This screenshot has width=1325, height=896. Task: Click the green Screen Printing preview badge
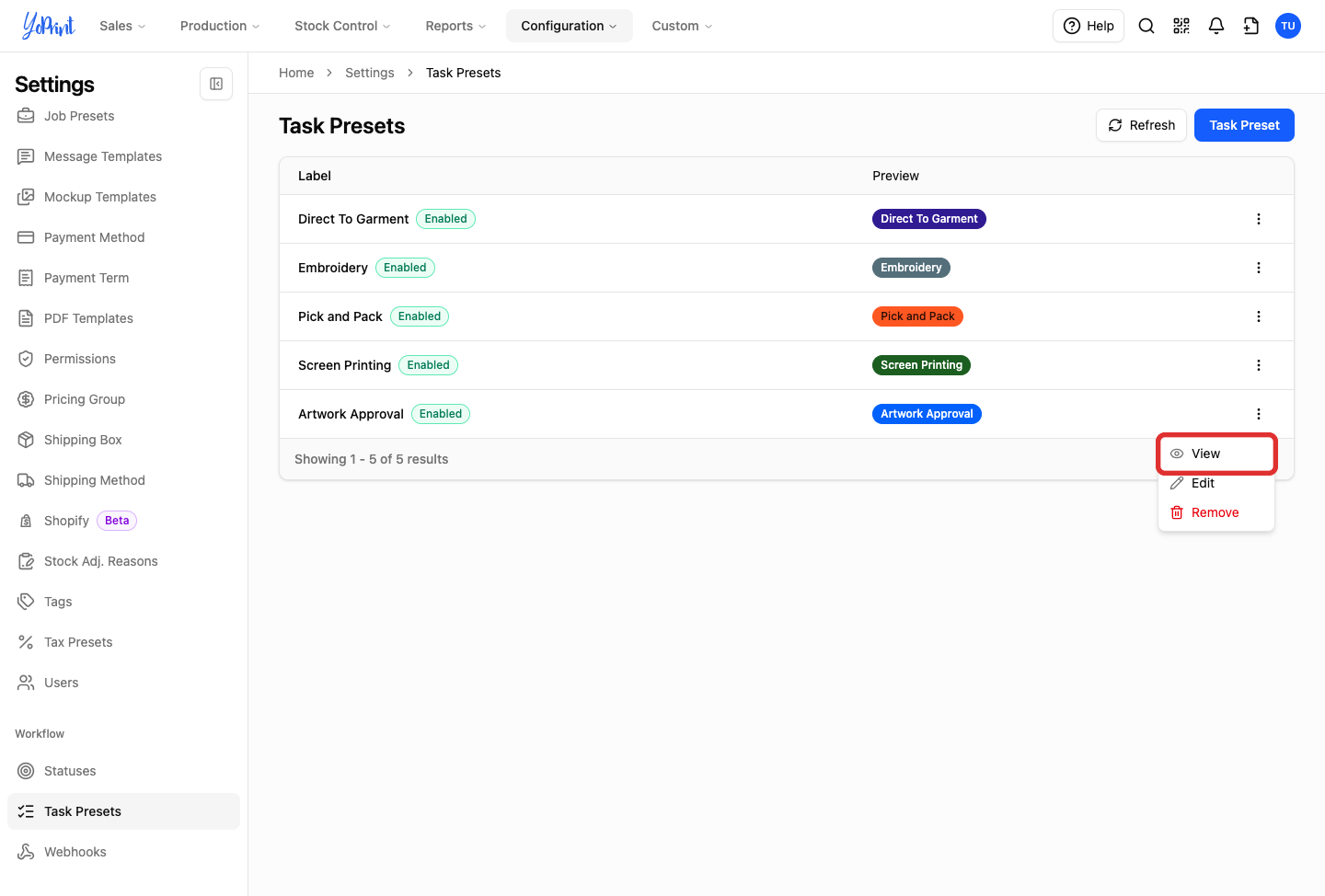tap(921, 365)
